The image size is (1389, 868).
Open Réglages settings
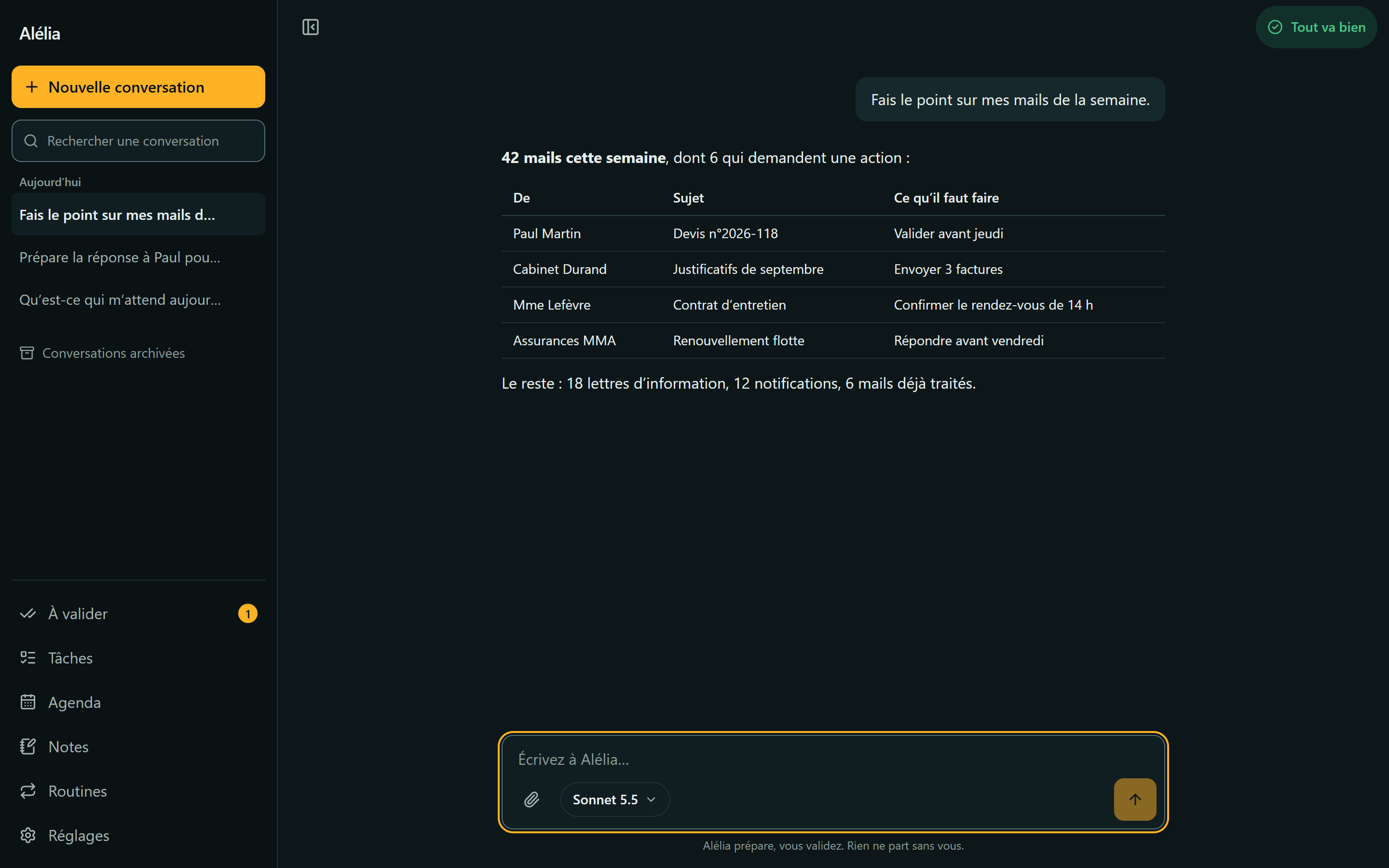138,835
